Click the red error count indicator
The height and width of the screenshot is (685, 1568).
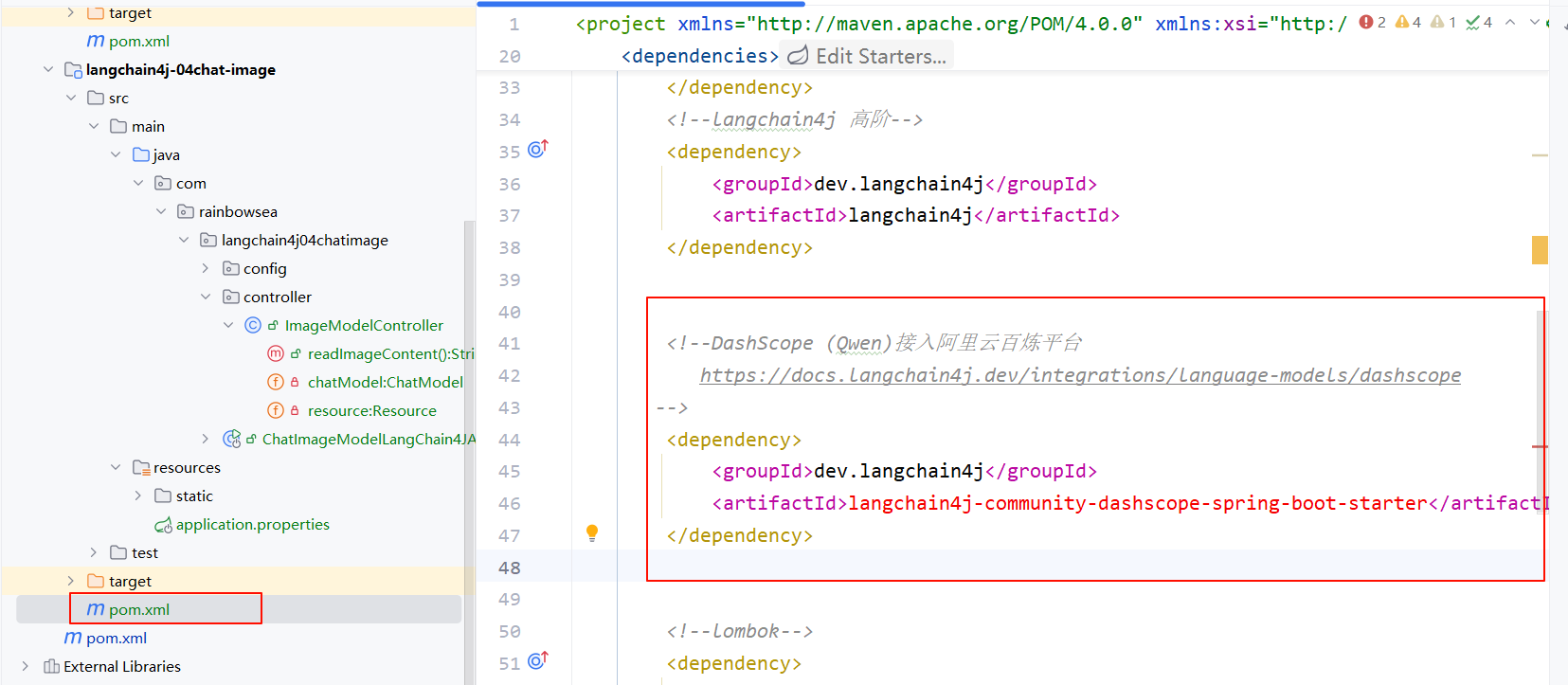[1372, 22]
